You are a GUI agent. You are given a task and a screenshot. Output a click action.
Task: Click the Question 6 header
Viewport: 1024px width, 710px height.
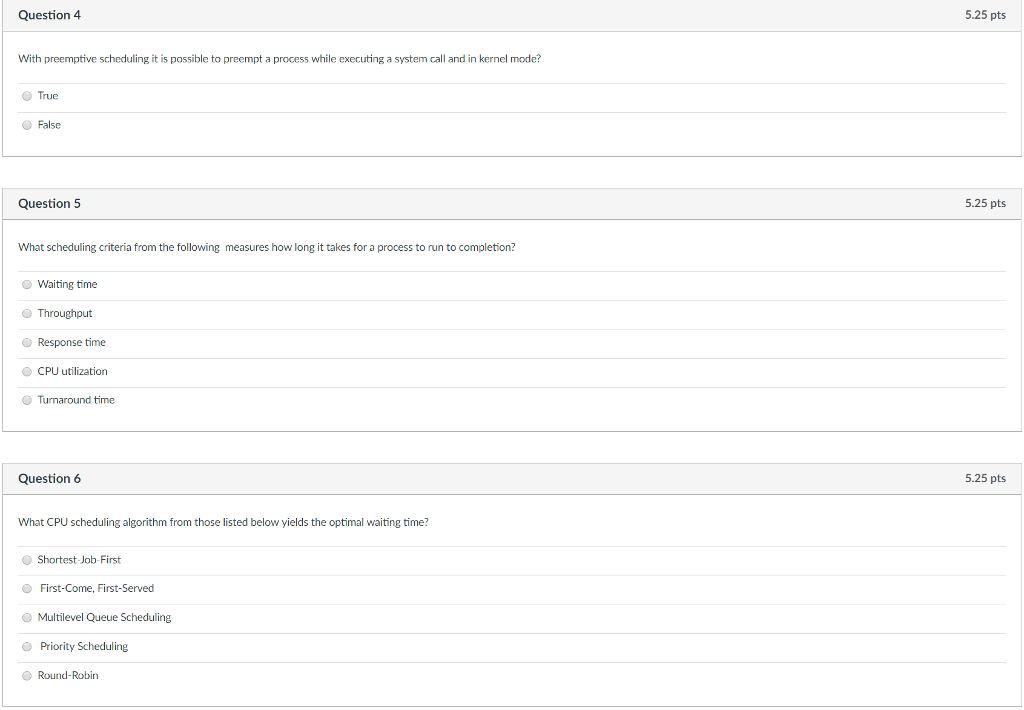point(50,478)
